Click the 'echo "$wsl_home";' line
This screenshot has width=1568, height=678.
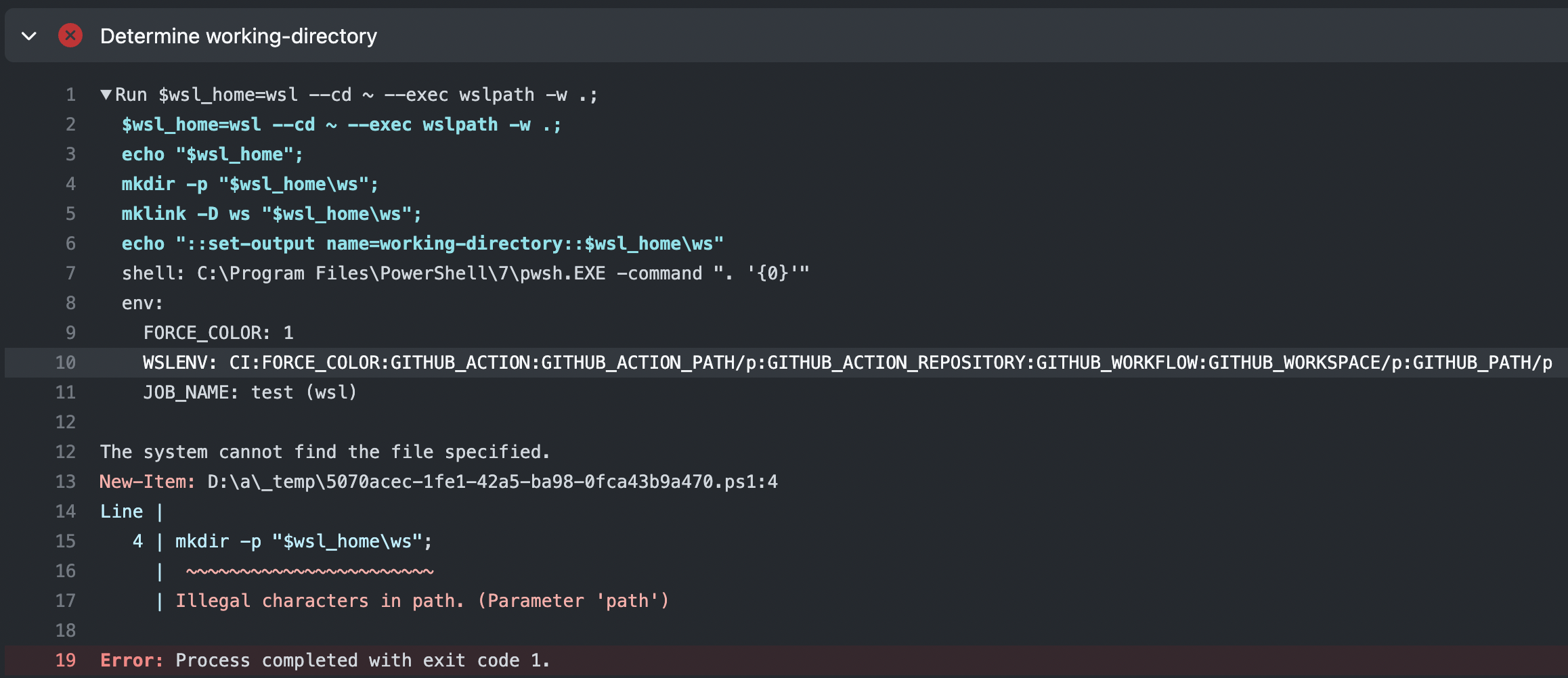(x=212, y=154)
